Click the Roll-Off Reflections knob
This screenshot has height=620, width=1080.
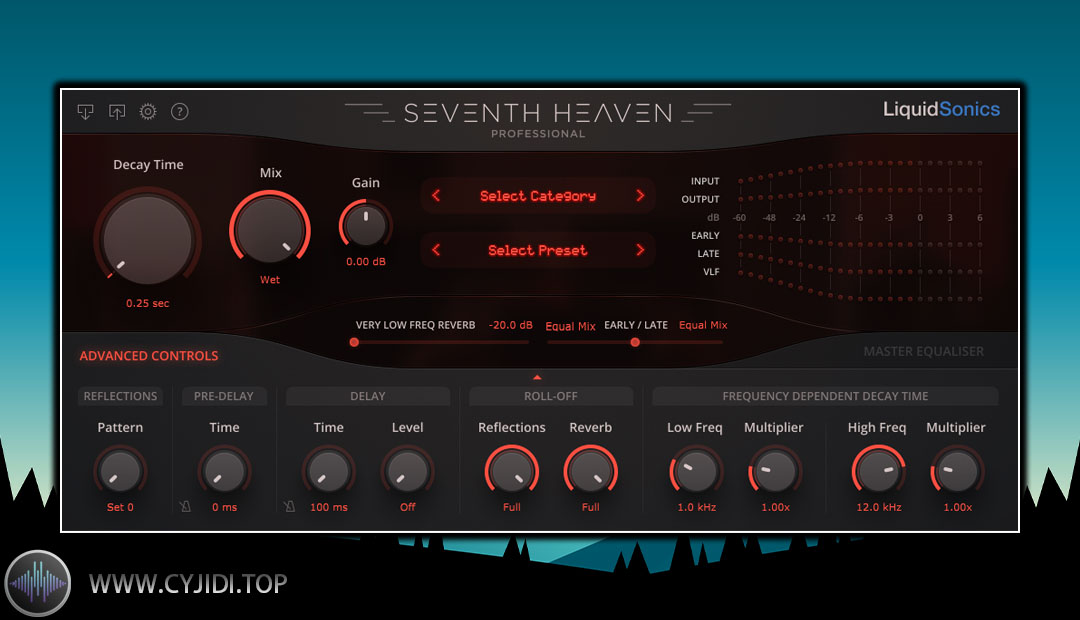pos(512,471)
